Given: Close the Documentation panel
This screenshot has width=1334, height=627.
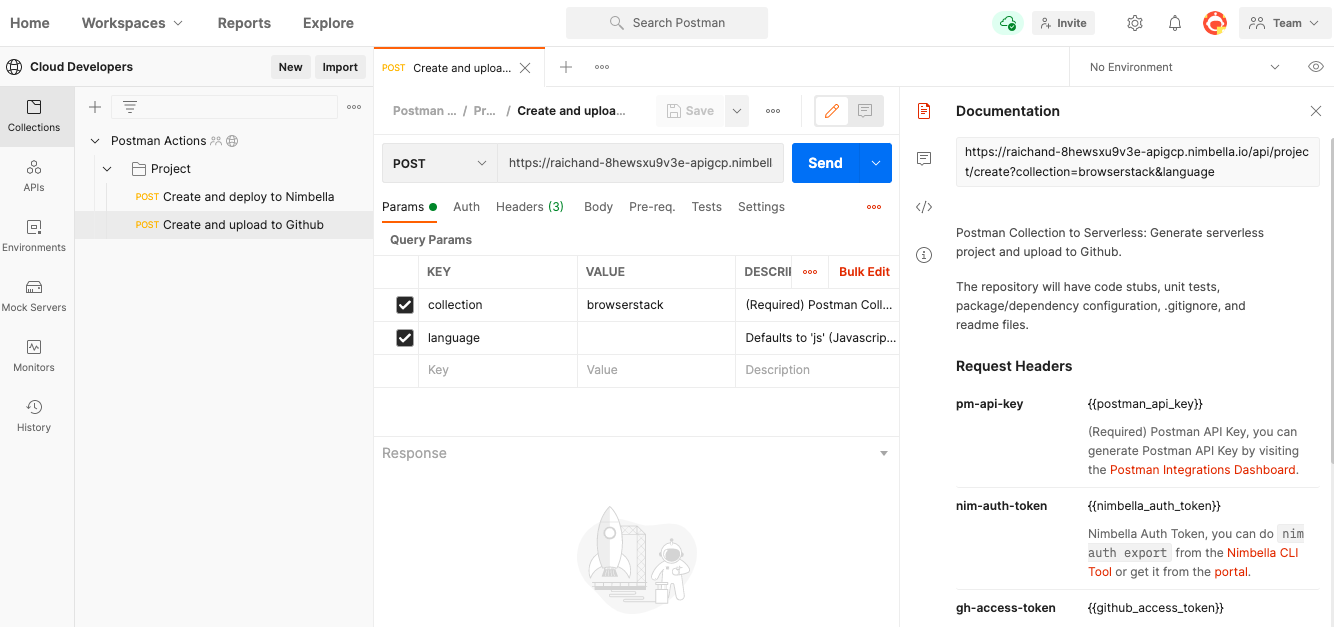Looking at the screenshot, I should [x=1316, y=111].
